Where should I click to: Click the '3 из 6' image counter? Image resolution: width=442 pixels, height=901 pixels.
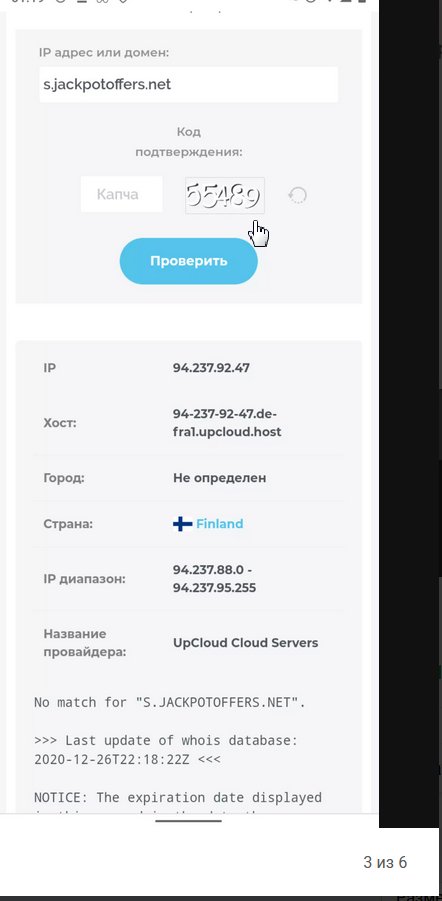(x=385, y=862)
